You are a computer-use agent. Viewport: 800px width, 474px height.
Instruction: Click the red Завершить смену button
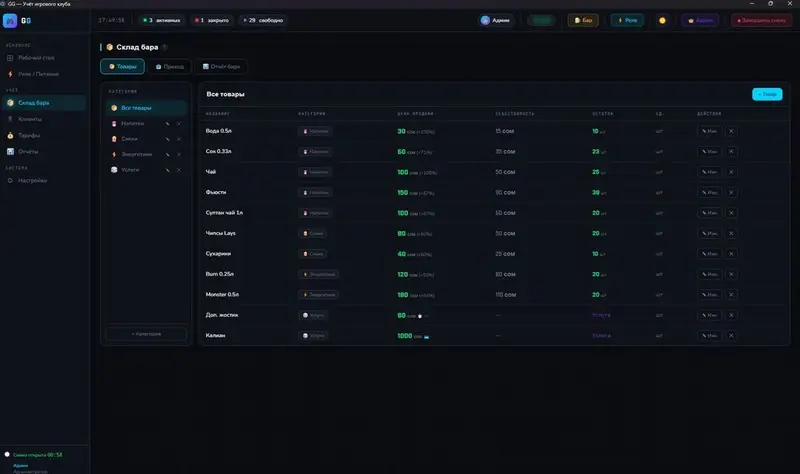[x=761, y=20]
